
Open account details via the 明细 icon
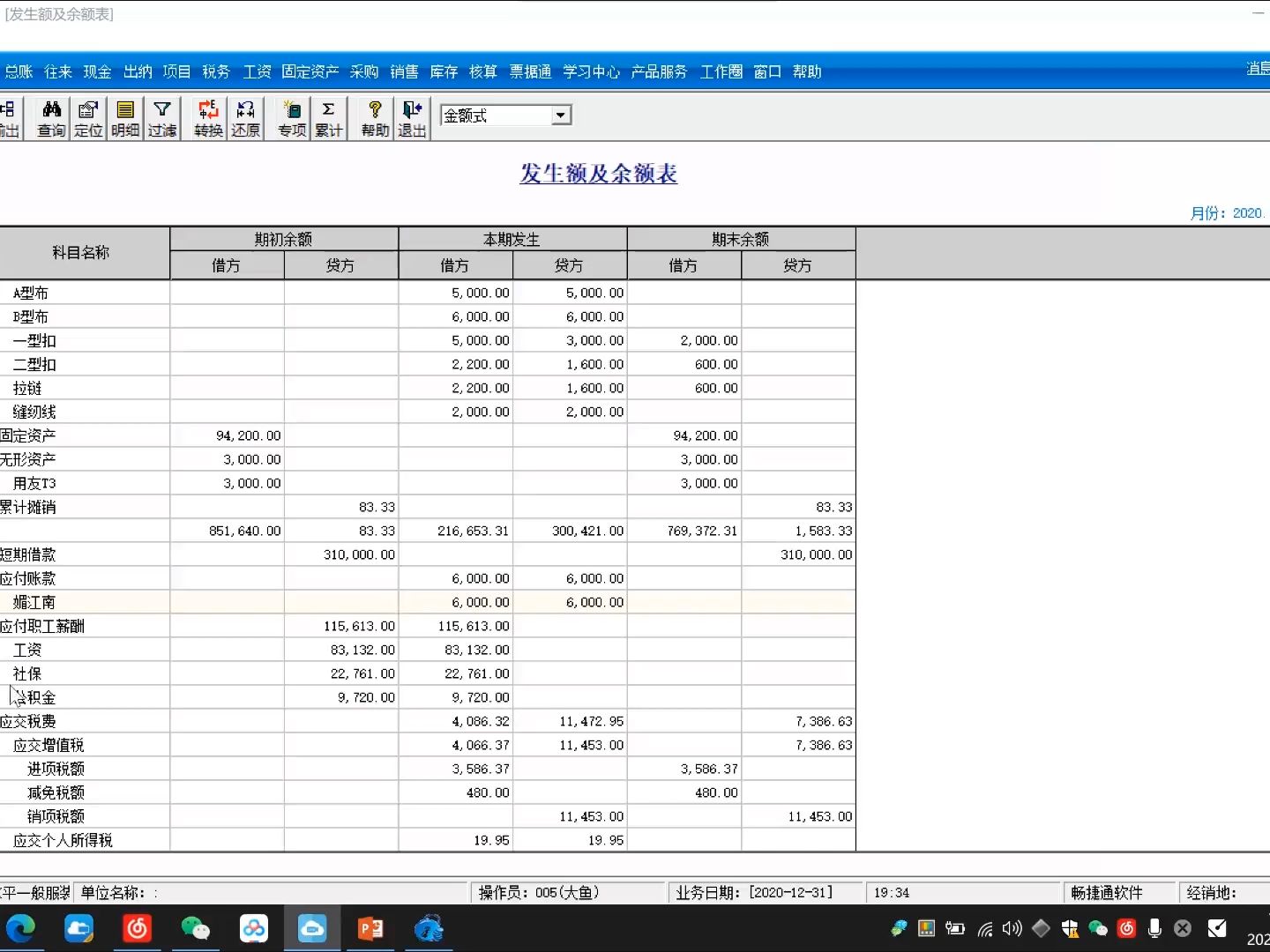[125, 118]
